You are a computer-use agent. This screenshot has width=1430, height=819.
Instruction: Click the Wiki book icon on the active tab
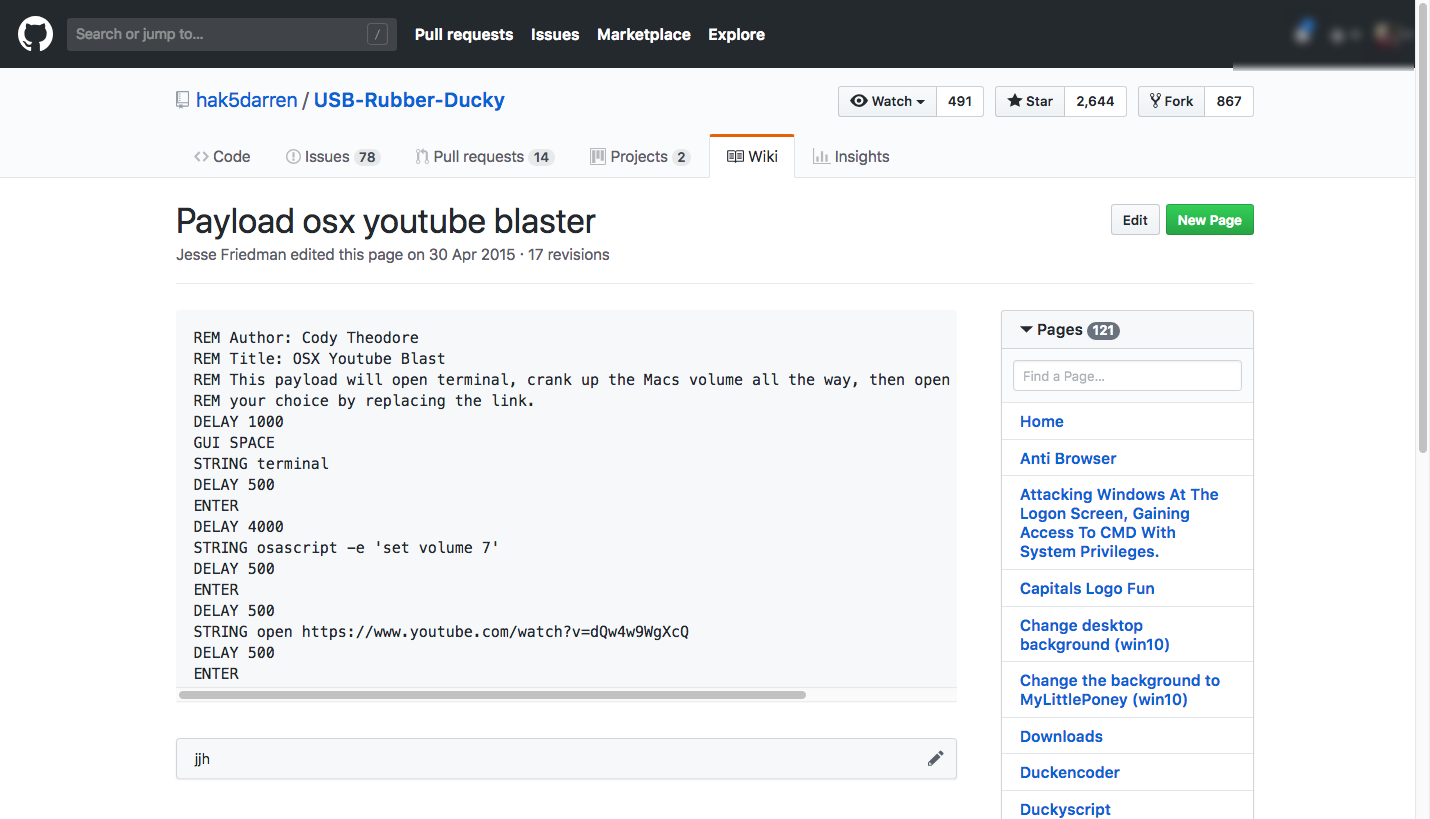tap(735, 156)
